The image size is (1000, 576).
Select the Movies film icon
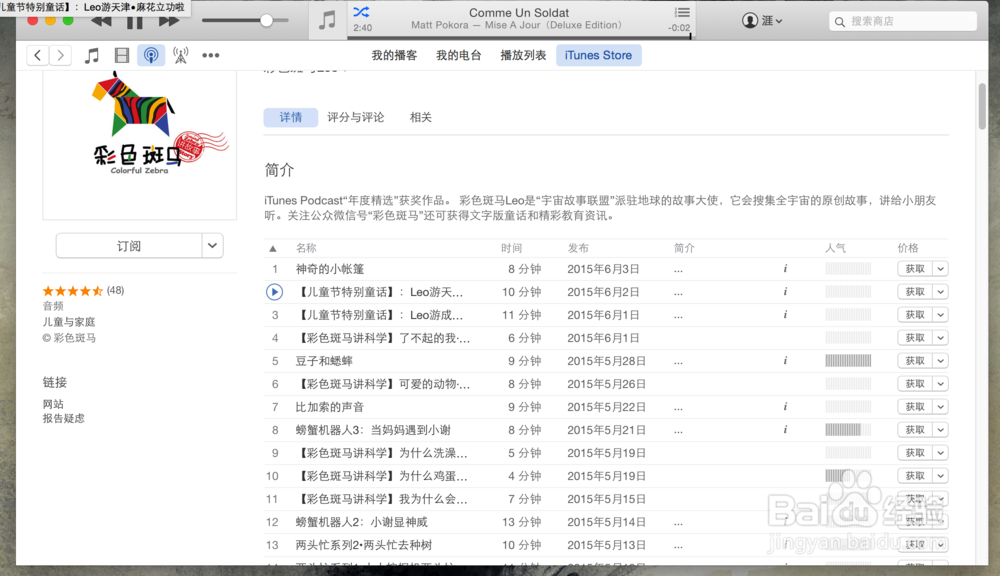(x=122, y=55)
